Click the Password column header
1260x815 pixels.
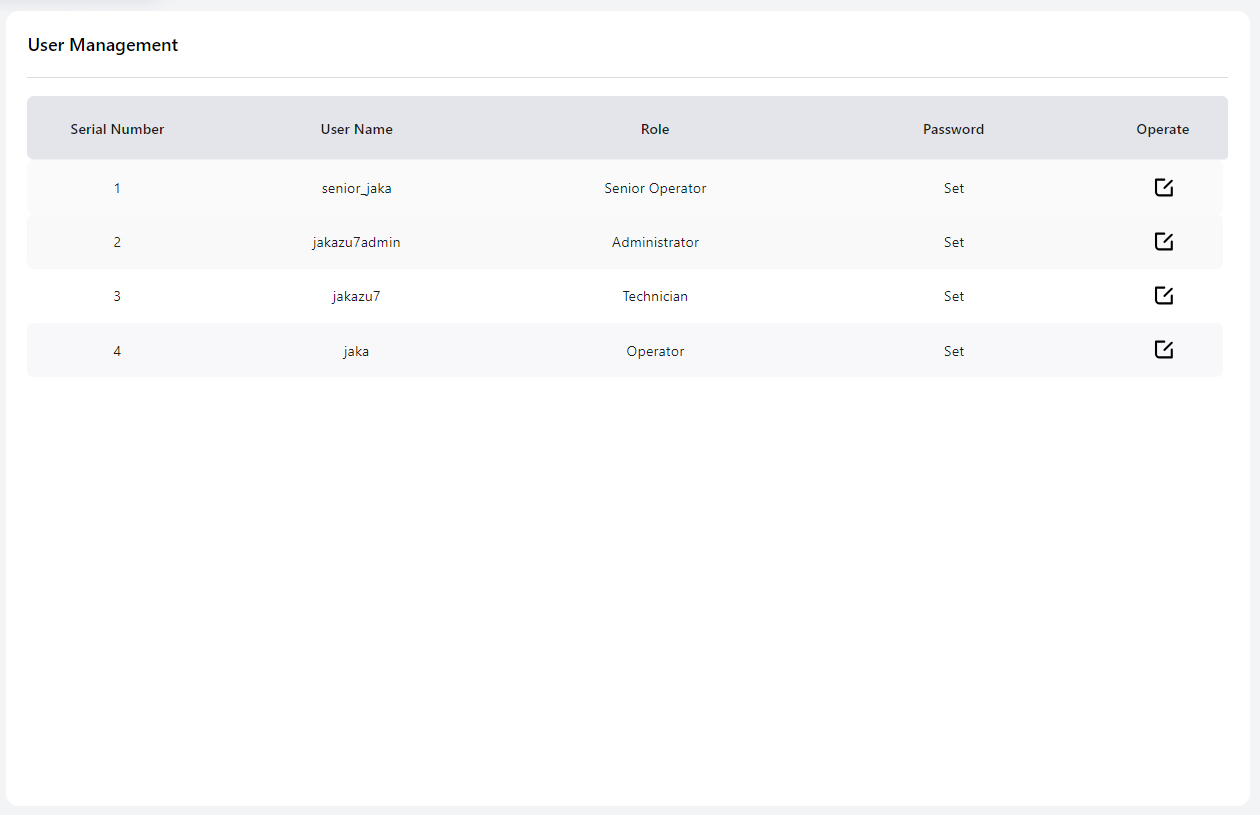953,129
